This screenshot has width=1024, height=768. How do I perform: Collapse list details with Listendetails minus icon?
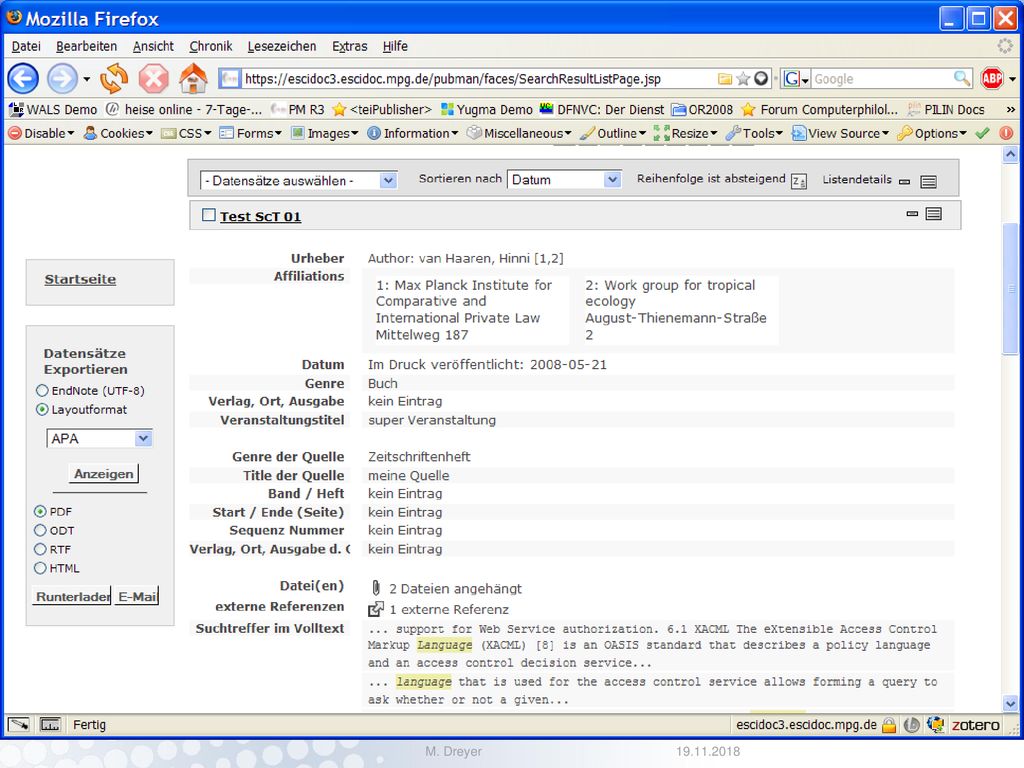[x=904, y=182]
